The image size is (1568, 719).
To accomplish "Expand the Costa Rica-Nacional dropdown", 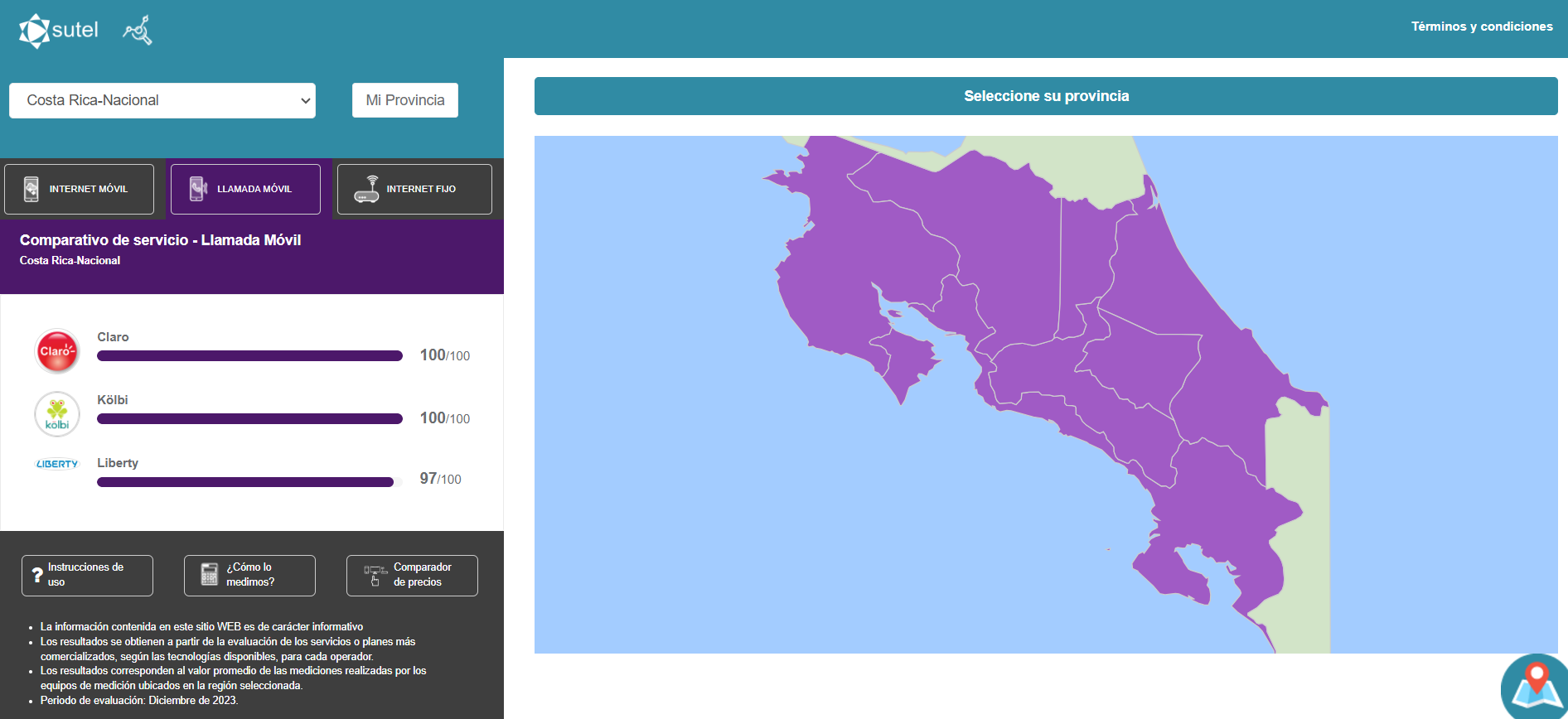I will [162, 100].
